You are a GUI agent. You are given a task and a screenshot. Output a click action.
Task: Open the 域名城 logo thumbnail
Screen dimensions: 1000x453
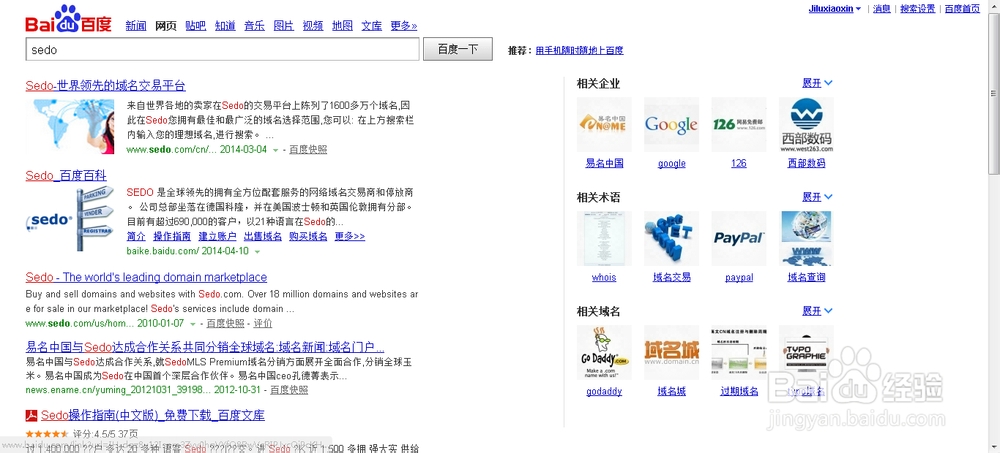[x=671, y=353]
